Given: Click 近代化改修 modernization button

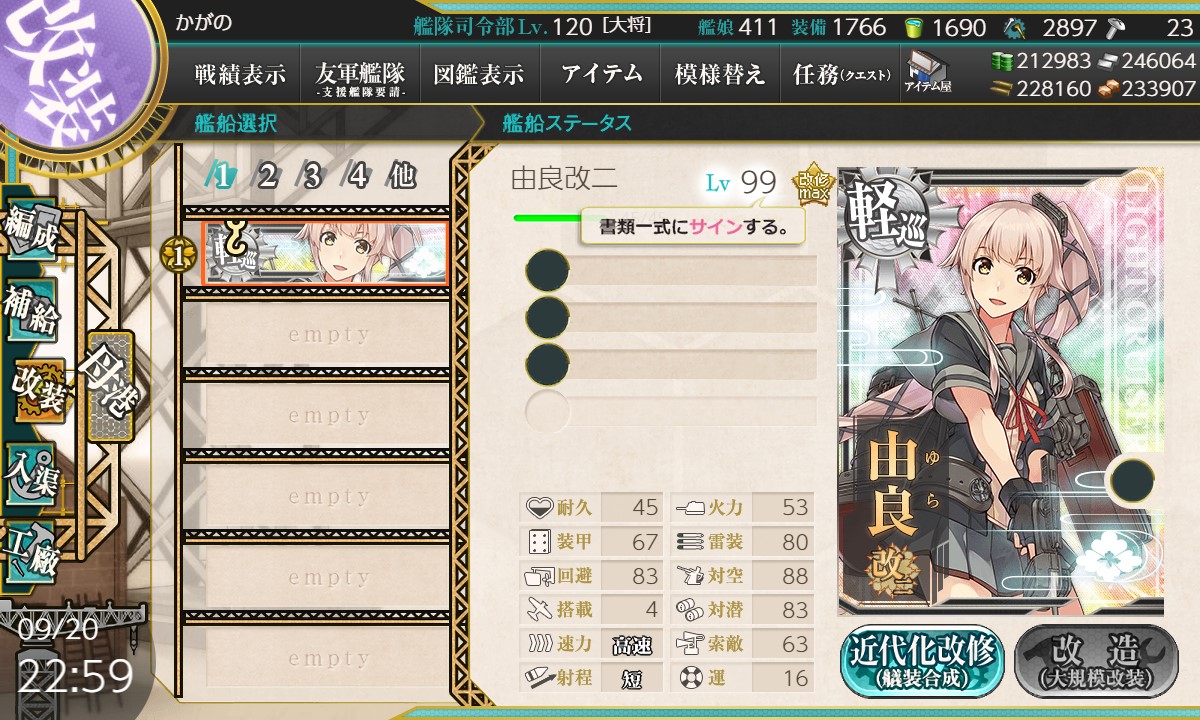Looking at the screenshot, I should [922, 661].
